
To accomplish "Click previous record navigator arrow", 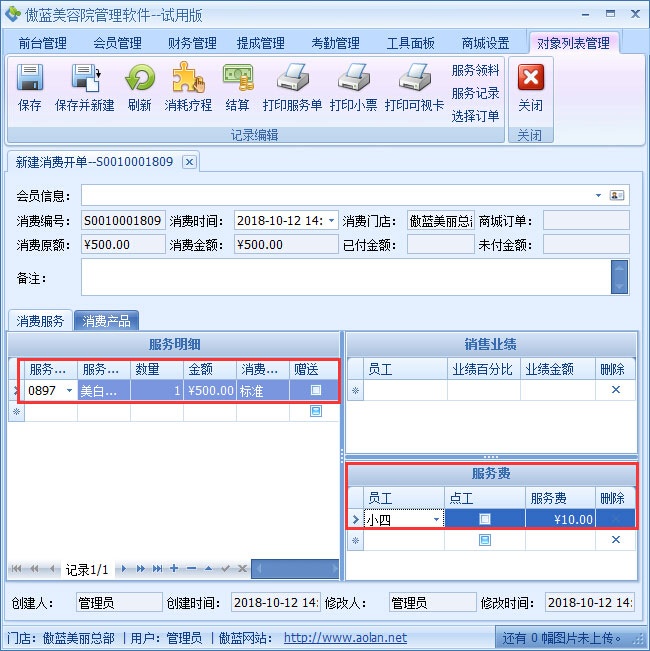I will [52, 568].
